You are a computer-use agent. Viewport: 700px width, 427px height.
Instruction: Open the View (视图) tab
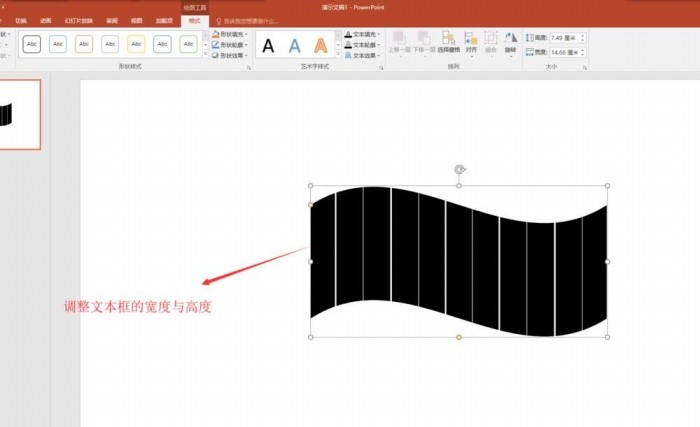pyautogui.click(x=136, y=20)
